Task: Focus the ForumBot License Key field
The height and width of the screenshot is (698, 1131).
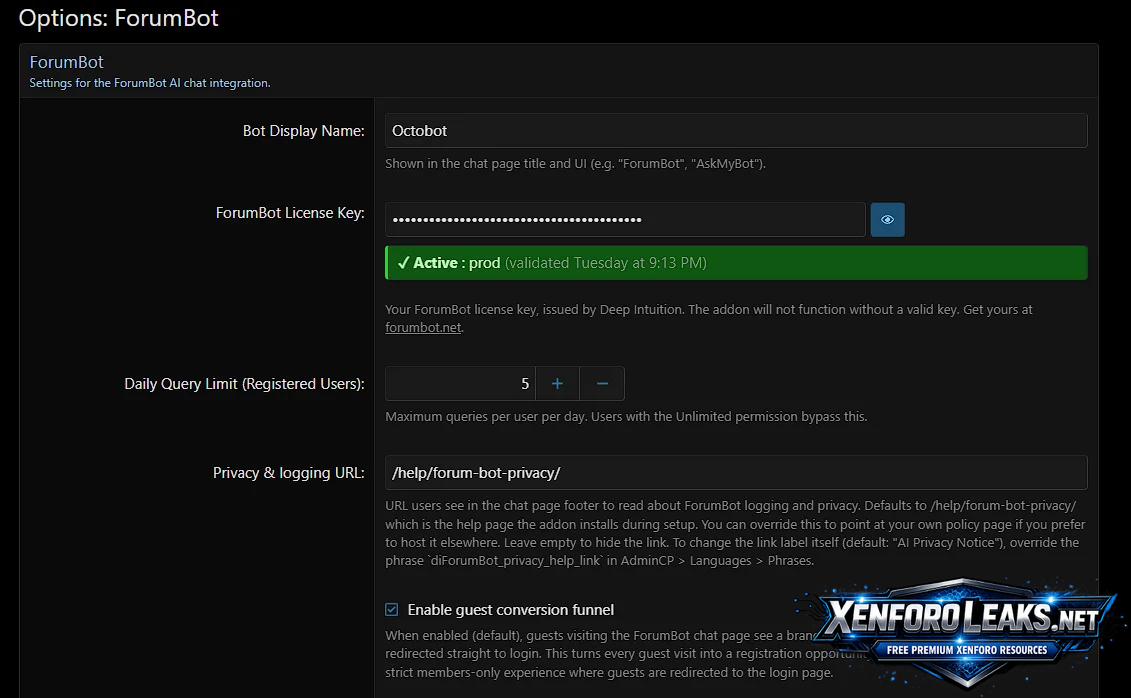Action: 625,219
